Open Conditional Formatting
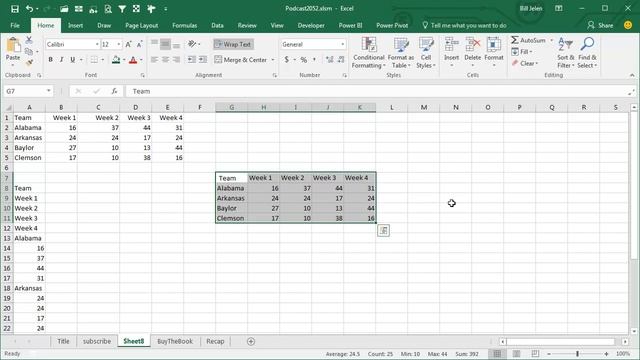Image resolution: width=640 pixels, height=360 pixels. 369,53
